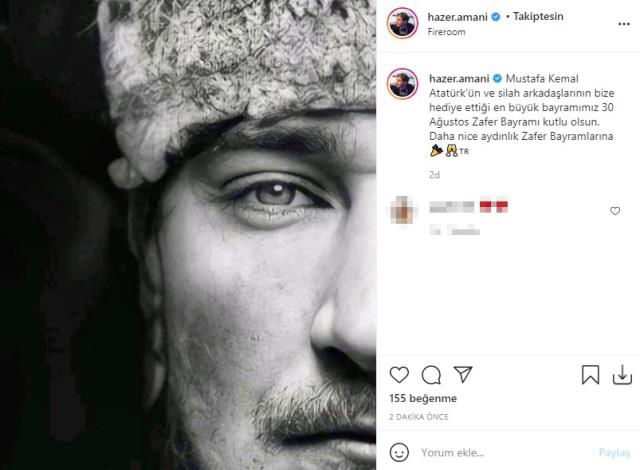Click the 'Takiptesin' following button

pos(538,16)
